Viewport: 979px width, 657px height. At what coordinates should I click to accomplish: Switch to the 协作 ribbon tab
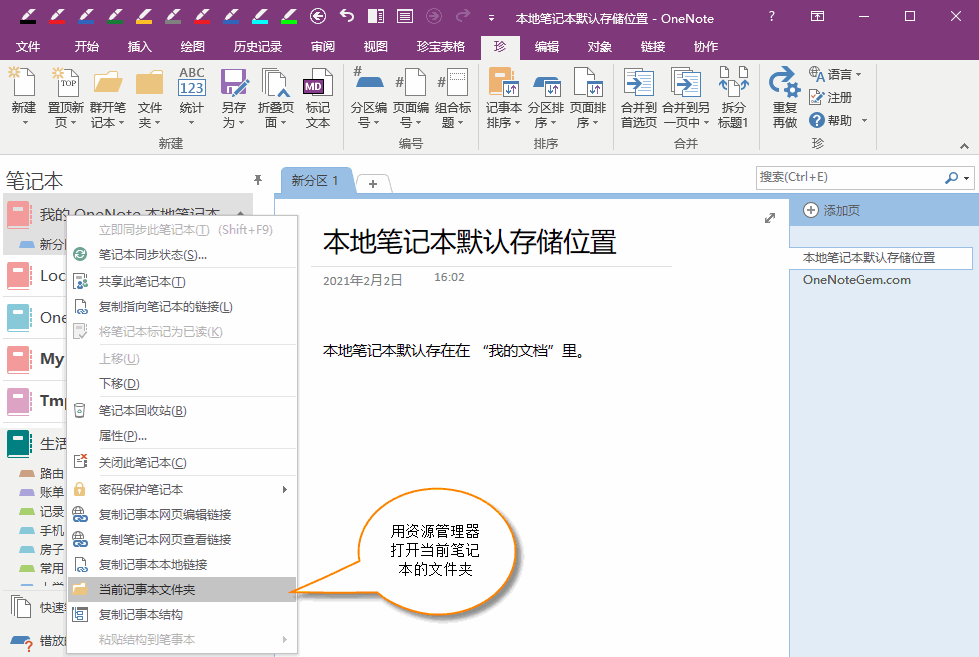click(x=706, y=47)
